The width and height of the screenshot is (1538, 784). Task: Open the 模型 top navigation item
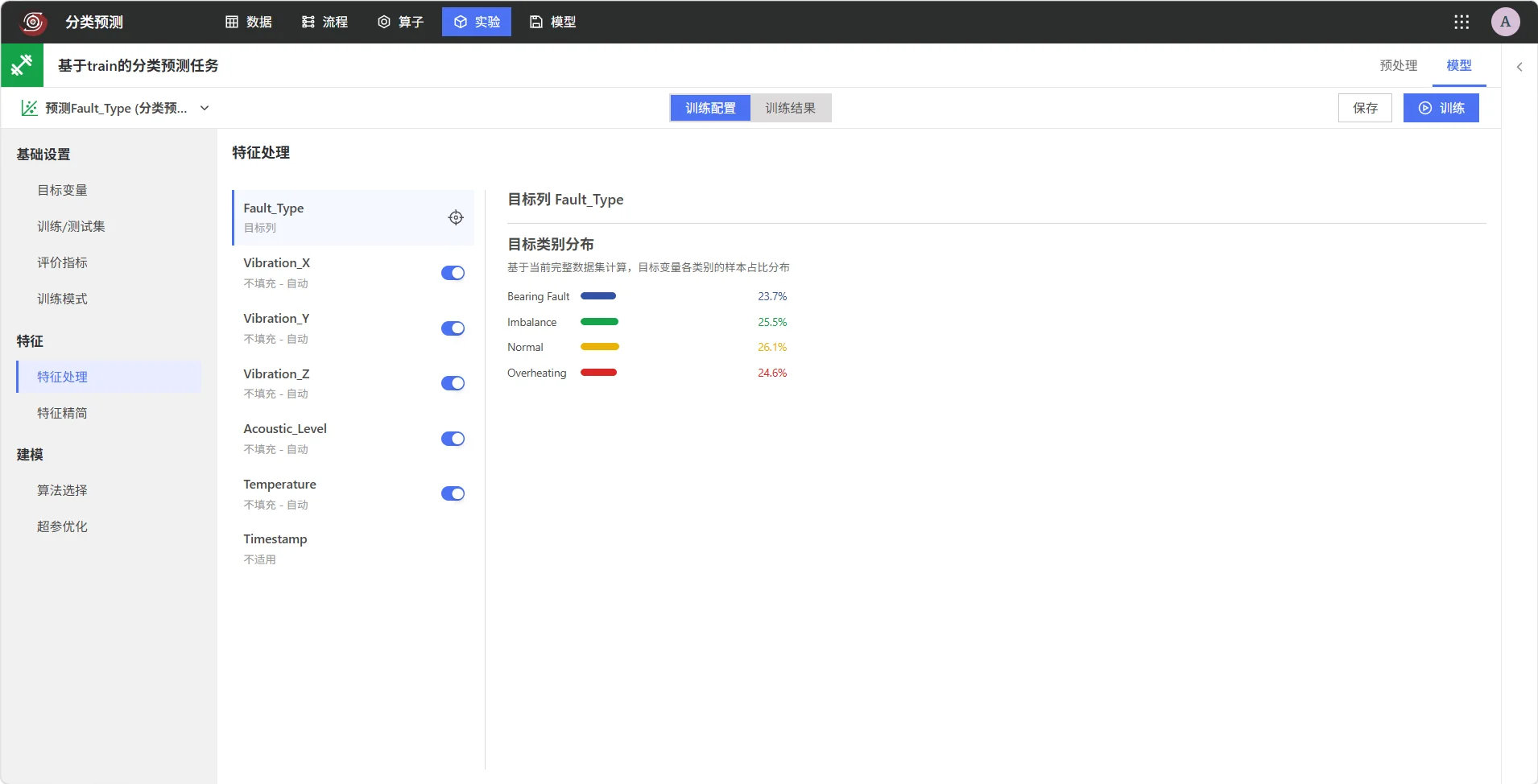click(552, 22)
